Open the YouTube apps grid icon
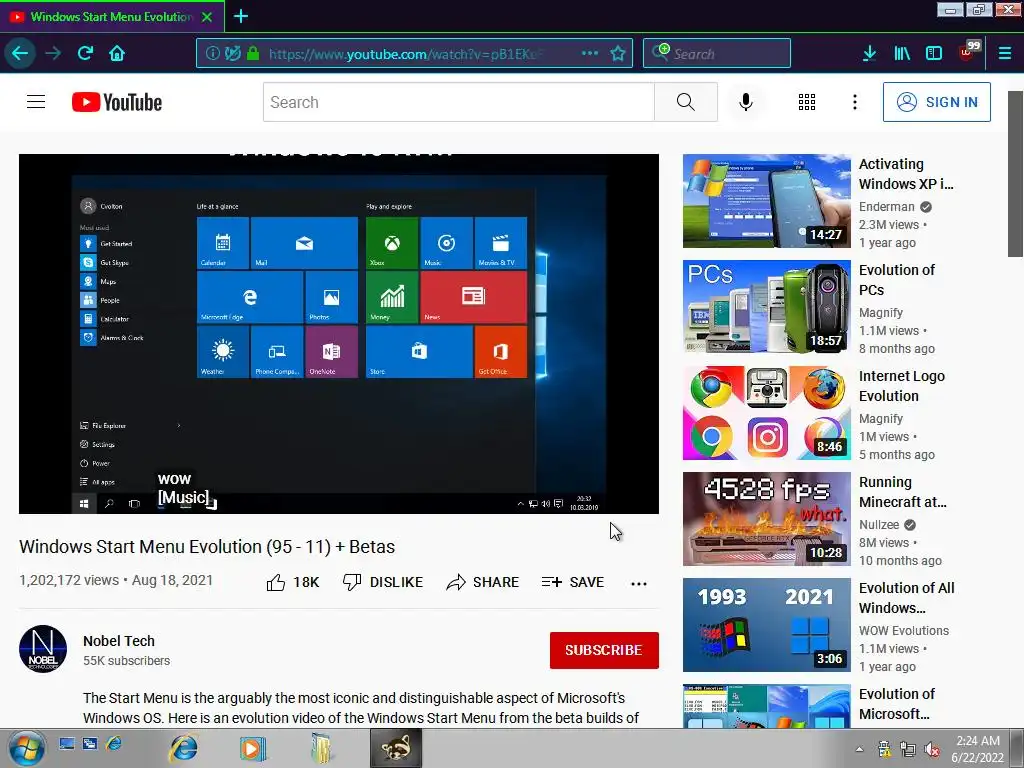1024x768 pixels. (807, 102)
